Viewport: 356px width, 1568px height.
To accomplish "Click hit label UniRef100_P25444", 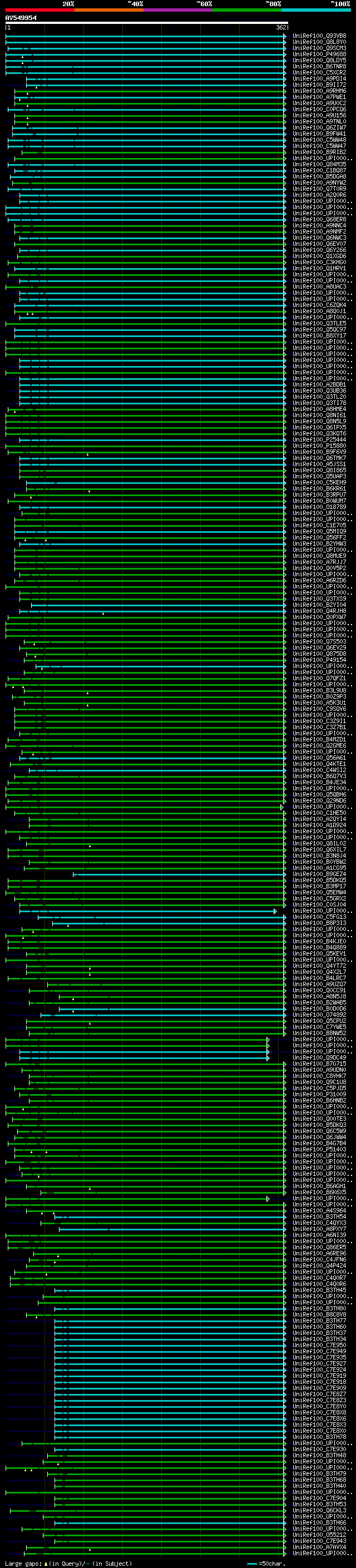I will tap(319, 439).
